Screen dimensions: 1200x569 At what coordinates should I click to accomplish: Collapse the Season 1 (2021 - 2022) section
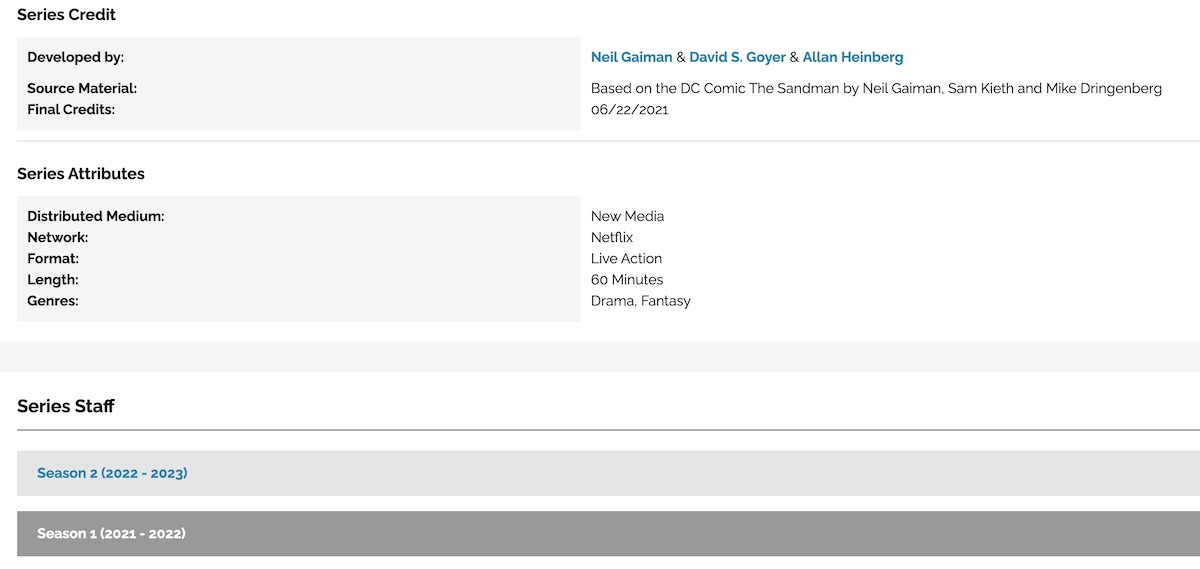click(x=111, y=534)
